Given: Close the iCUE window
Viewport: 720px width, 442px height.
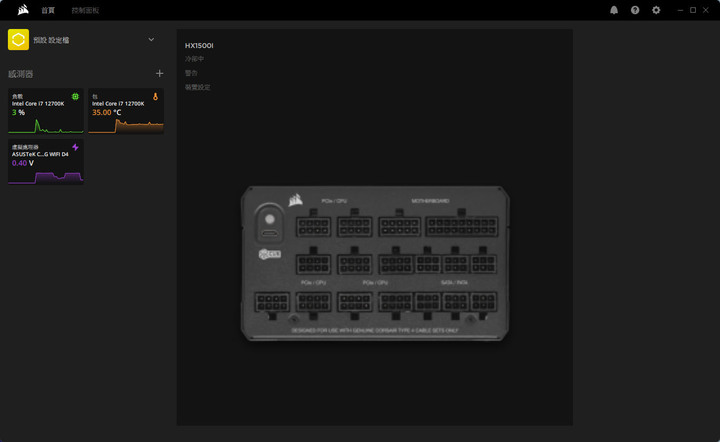Looking at the screenshot, I should 706,10.
